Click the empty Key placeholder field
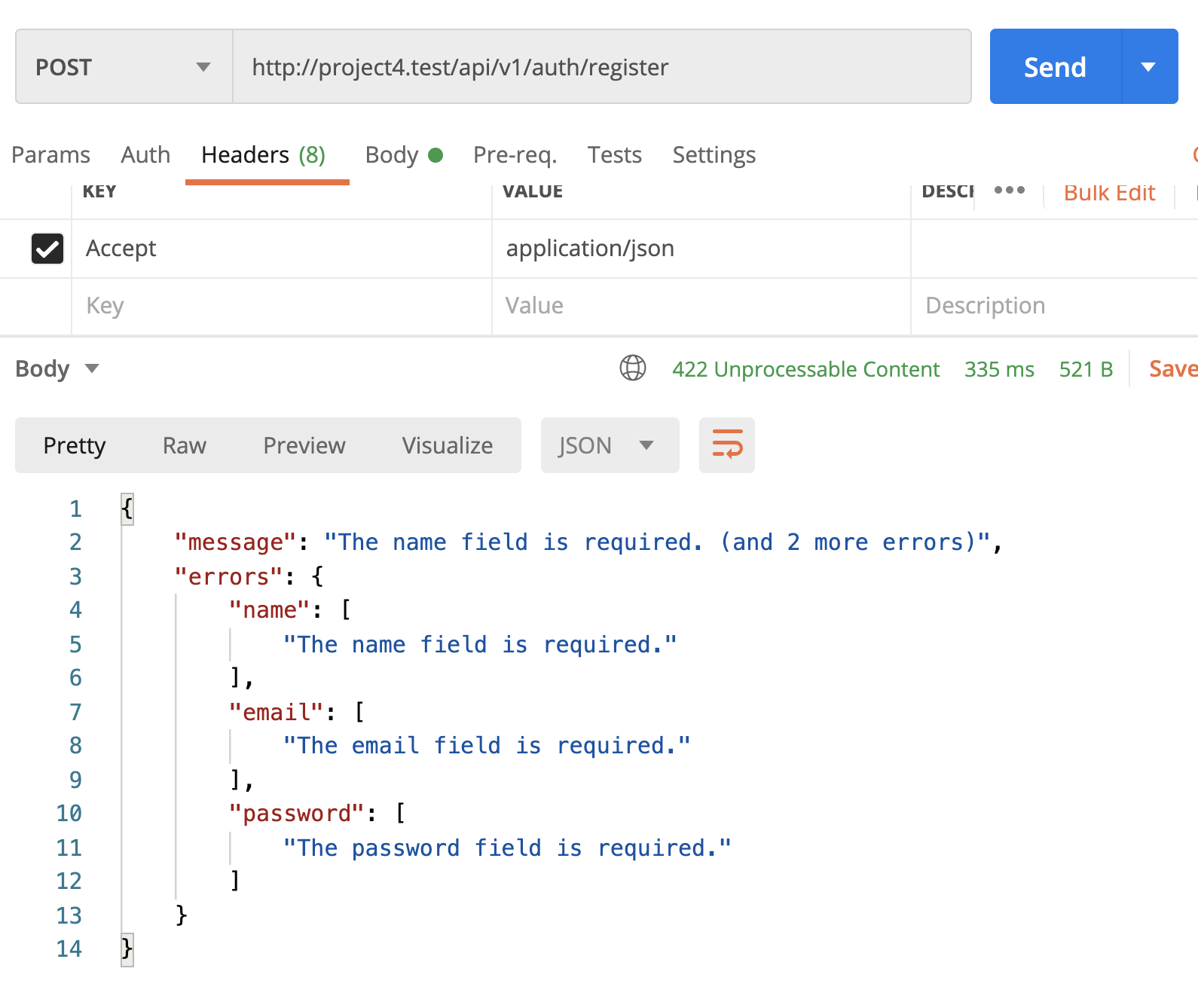 click(x=282, y=306)
